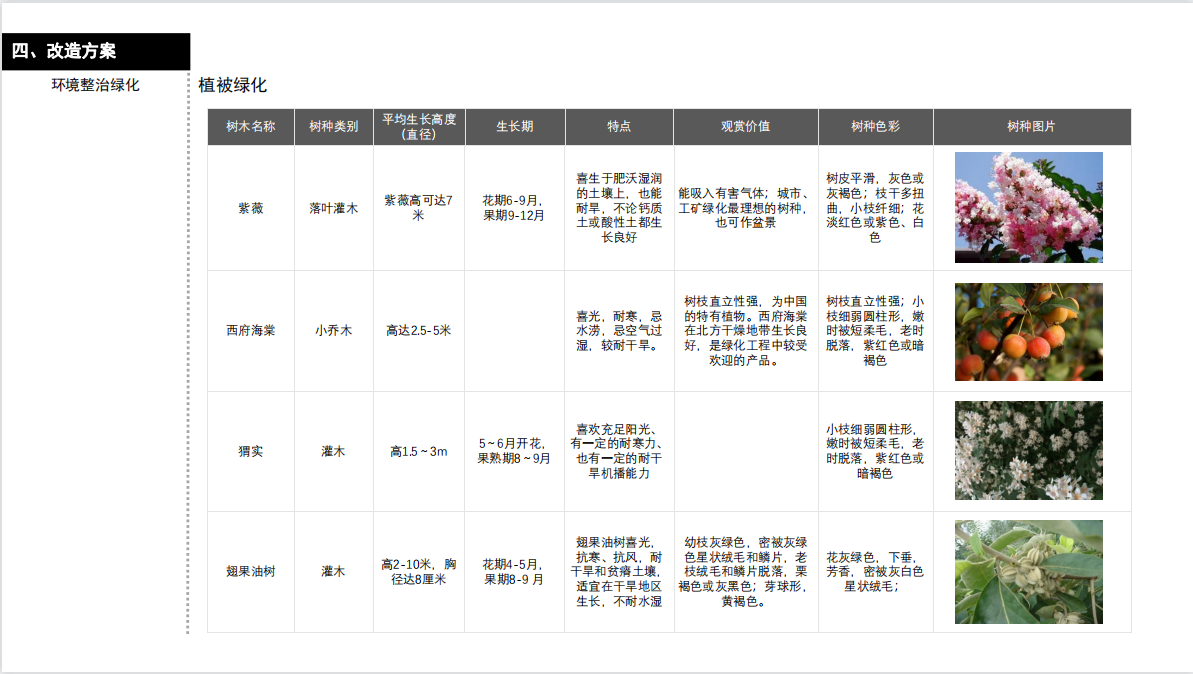This screenshot has width=1193, height=674.
Task: Click the 树种图片 header cell
Action: pos(1031,127)
